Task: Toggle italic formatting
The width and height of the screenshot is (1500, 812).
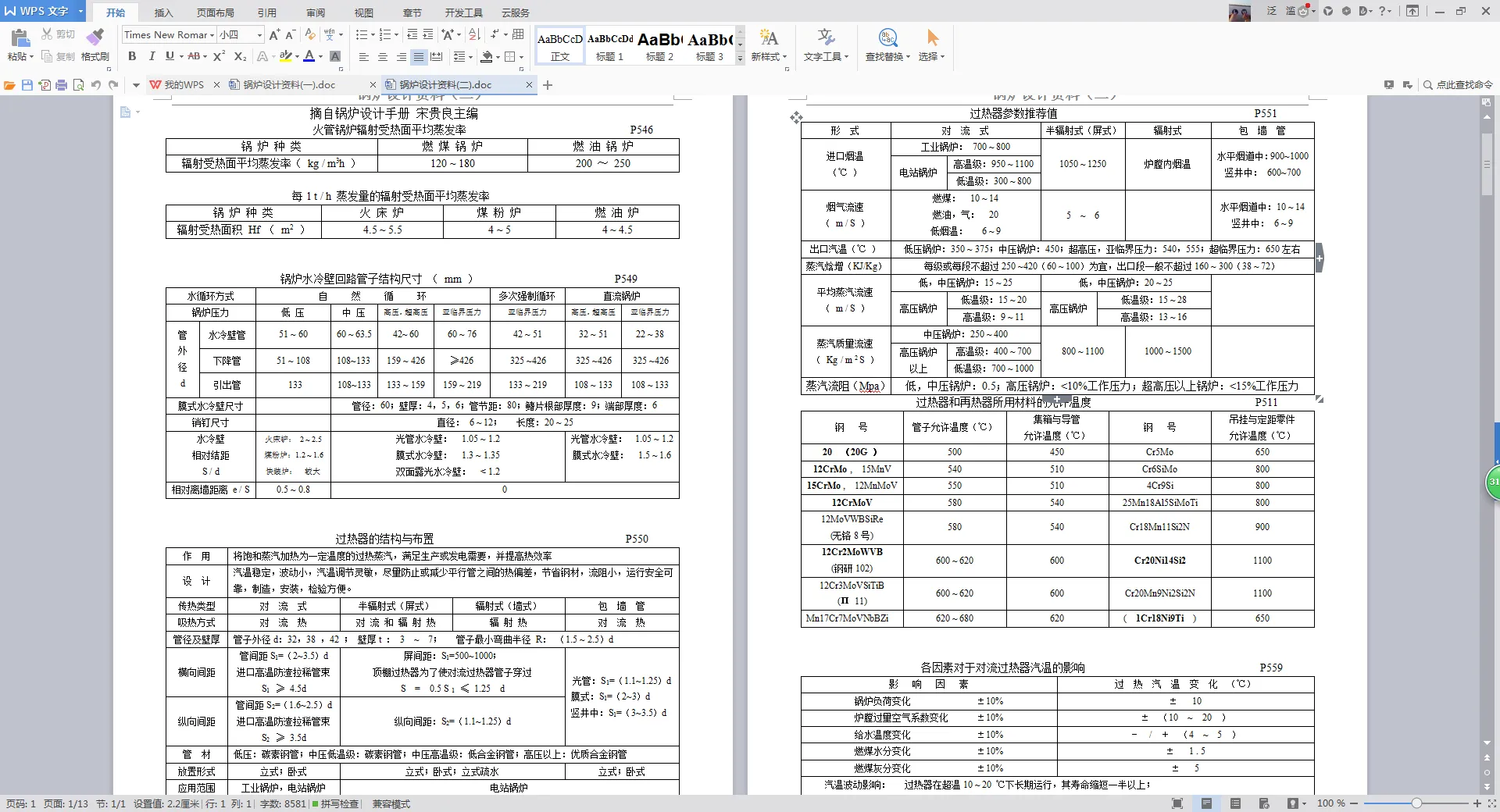Action: [151, 56]
